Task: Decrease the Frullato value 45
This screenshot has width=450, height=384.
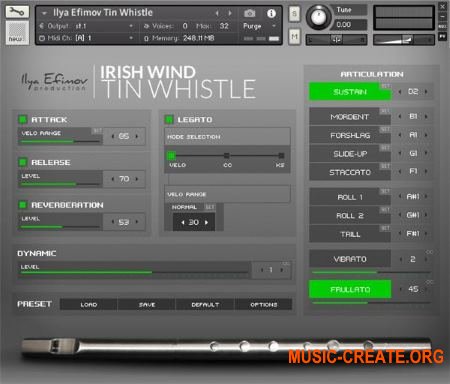Action: click(401, 289)
